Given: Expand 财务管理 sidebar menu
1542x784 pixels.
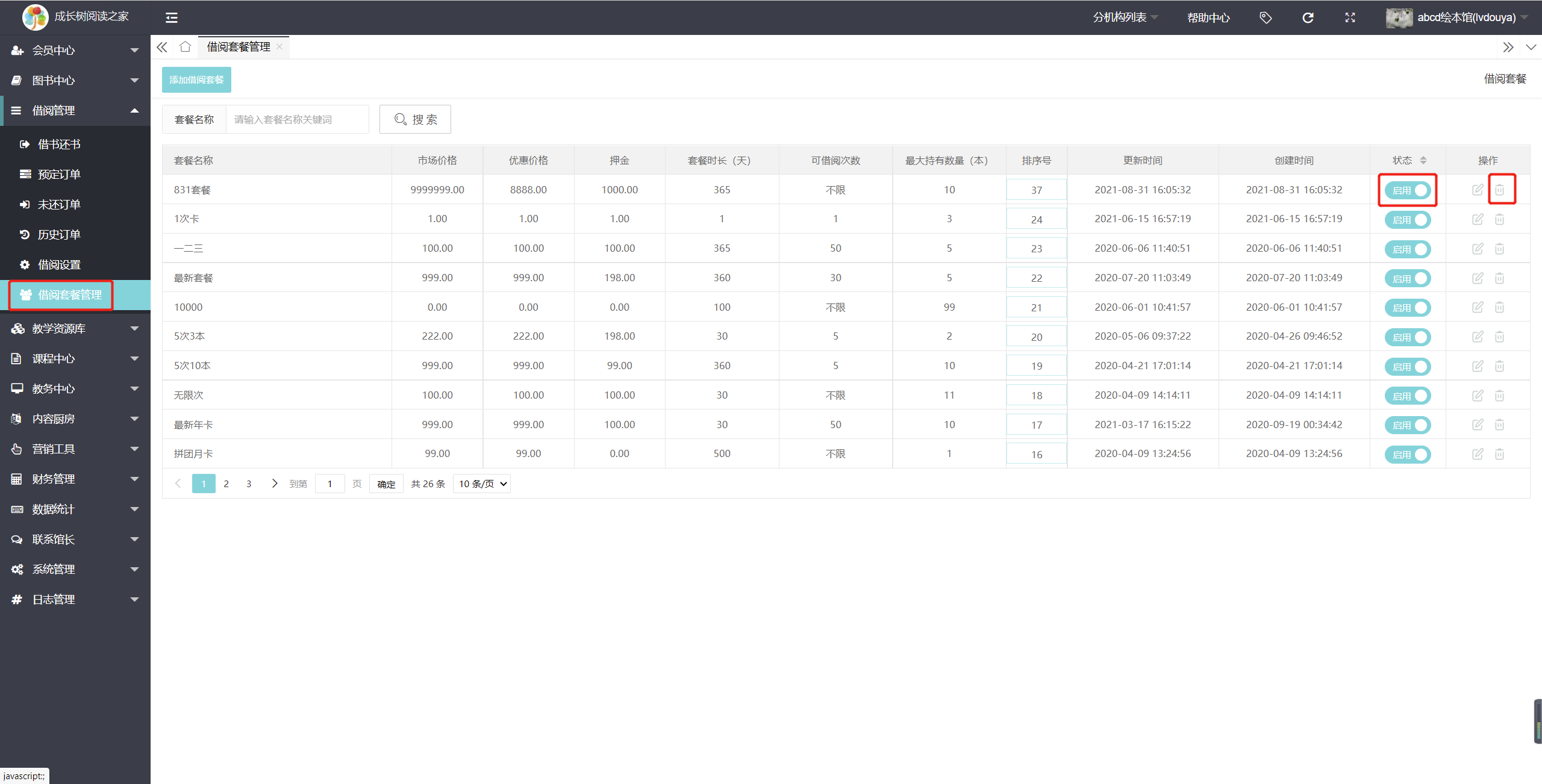Looking at the screenshot, I should click(75, 479).
